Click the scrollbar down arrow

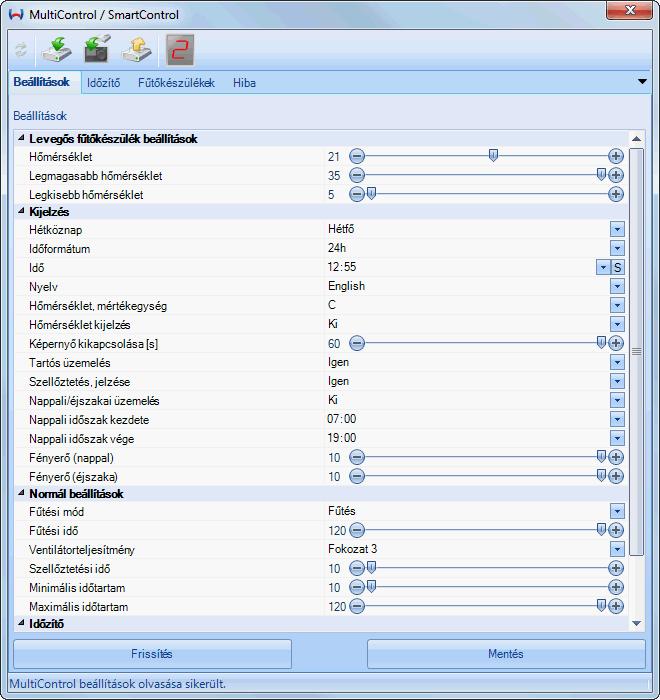(637, 623)
